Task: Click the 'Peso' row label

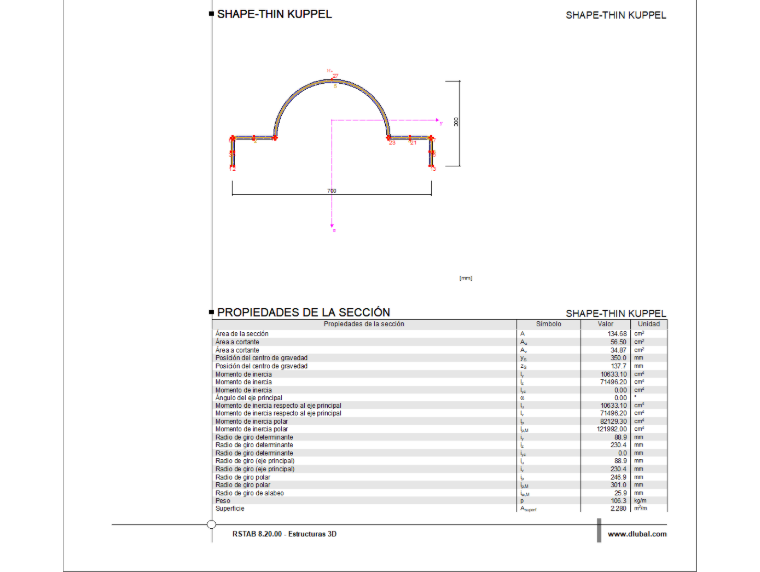Action: coord(223,501)
